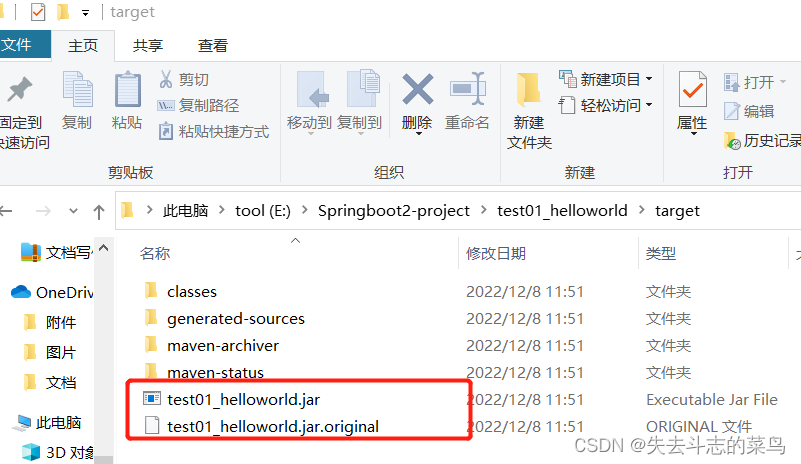Select the test01_helloworld.jar file name

tap(243, 399)
